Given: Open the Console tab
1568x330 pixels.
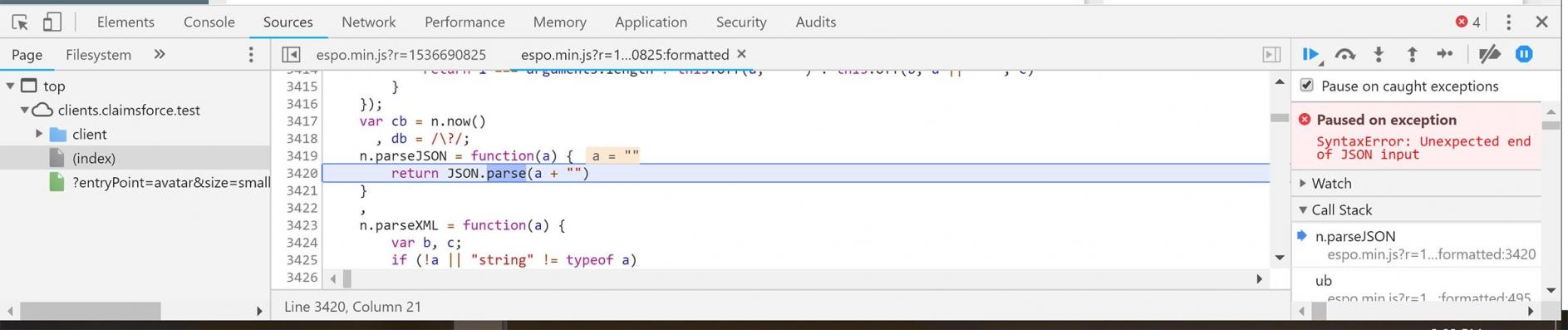Looking at the screenshot, I should tap(209, 22).
